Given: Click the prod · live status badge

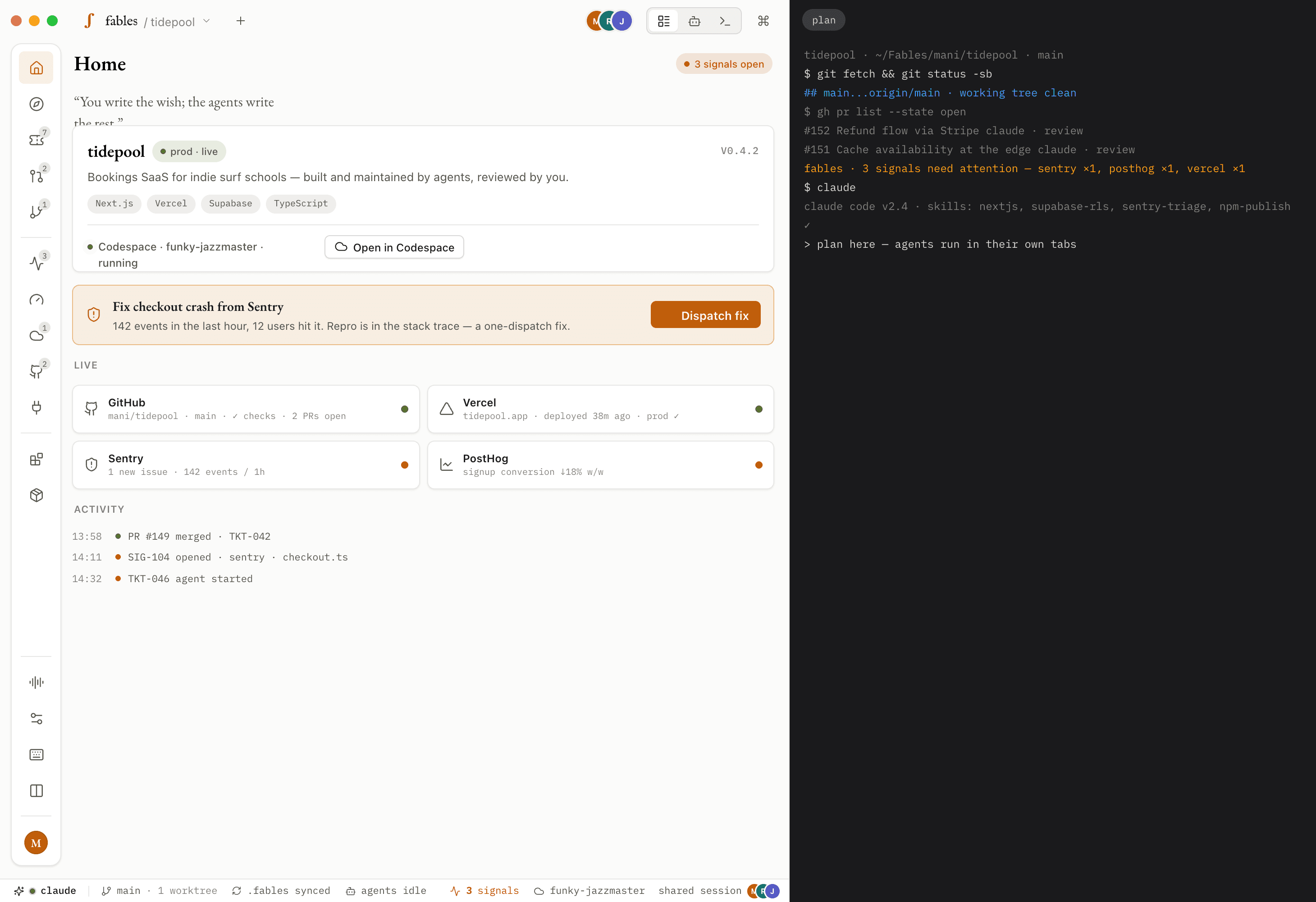Looking at the screenshot, I should [x=189, y=151].
